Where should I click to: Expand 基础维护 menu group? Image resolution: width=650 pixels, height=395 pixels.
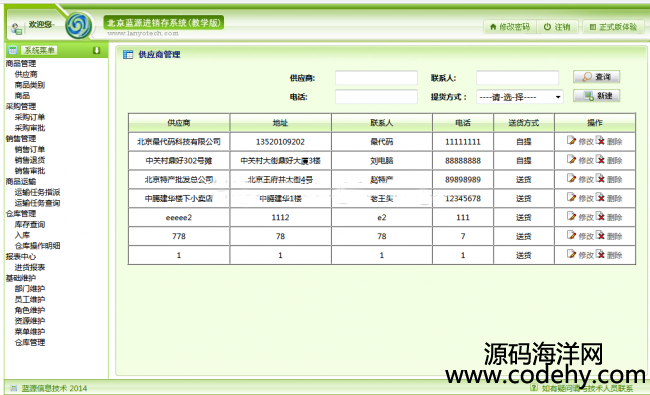[21, 278]
